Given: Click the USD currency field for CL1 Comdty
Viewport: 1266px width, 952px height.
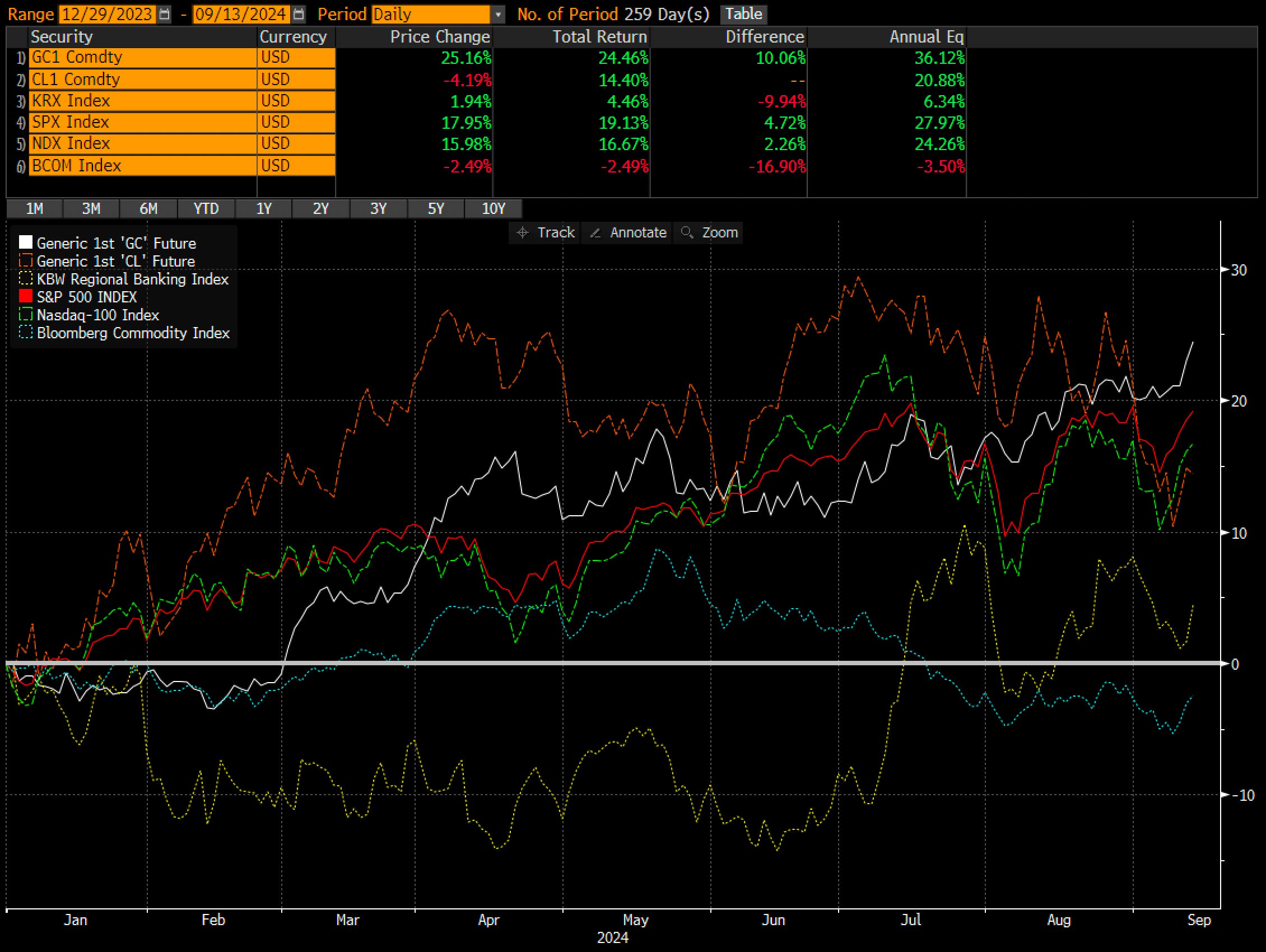Looking at the screenshot, I should (x=296, y=80).
